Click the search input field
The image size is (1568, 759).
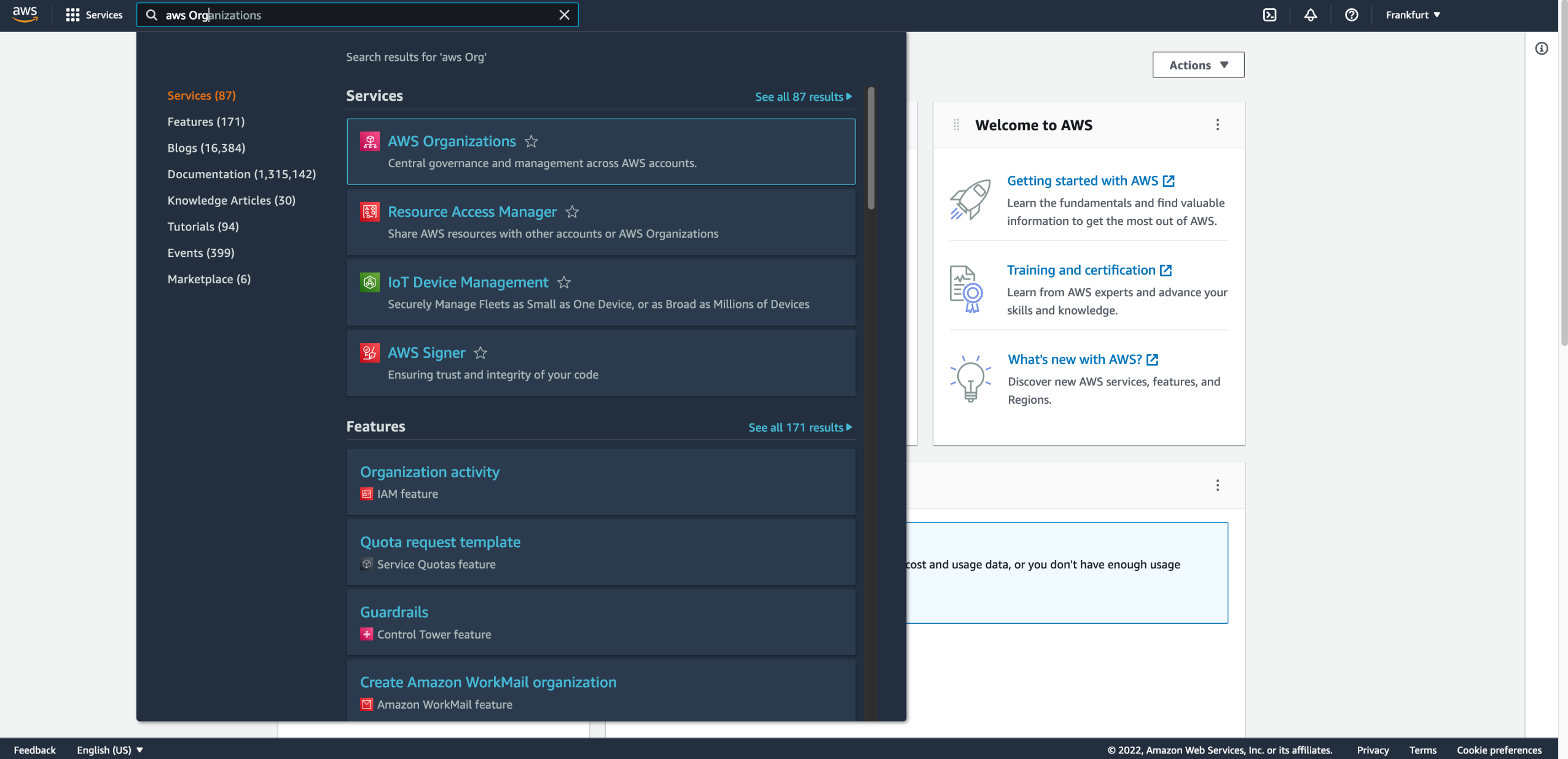pyautogui.click(x=358, y=15)
